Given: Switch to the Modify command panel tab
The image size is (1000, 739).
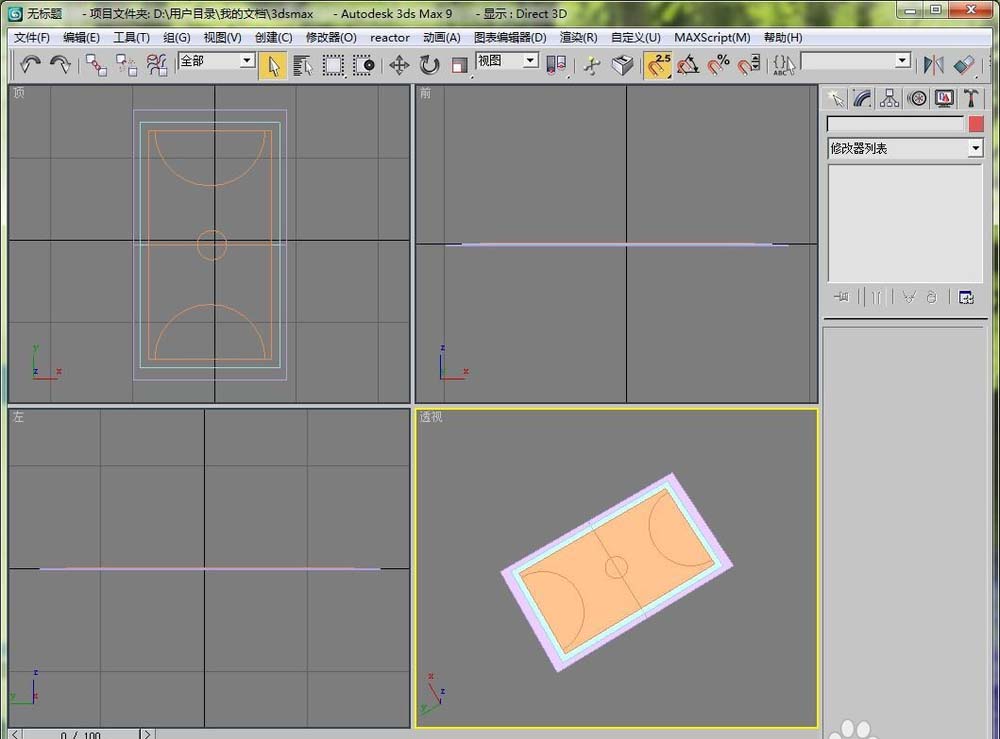Looking at the screenshot, I should click(x=862, y=98).
